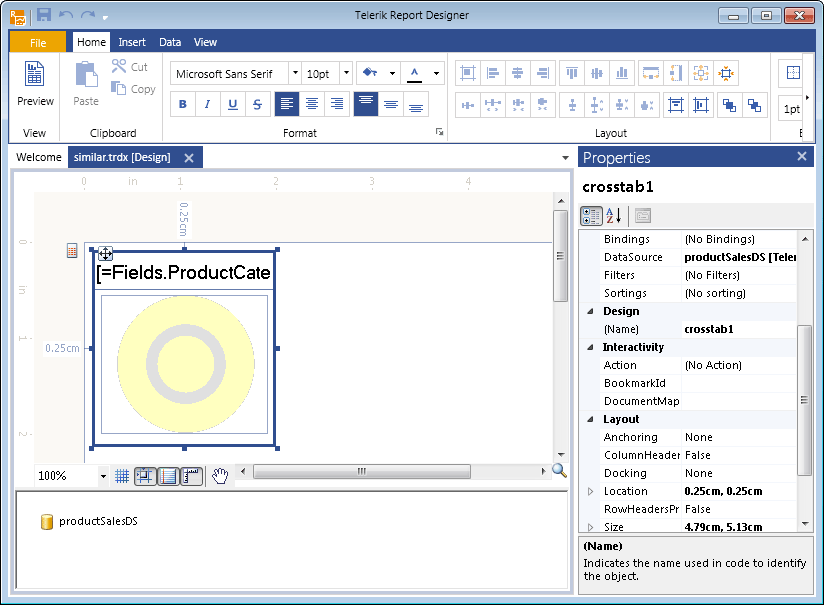Screen dimensions: 824x605
Task: Send selected item to back
Action: click(755, 105)
